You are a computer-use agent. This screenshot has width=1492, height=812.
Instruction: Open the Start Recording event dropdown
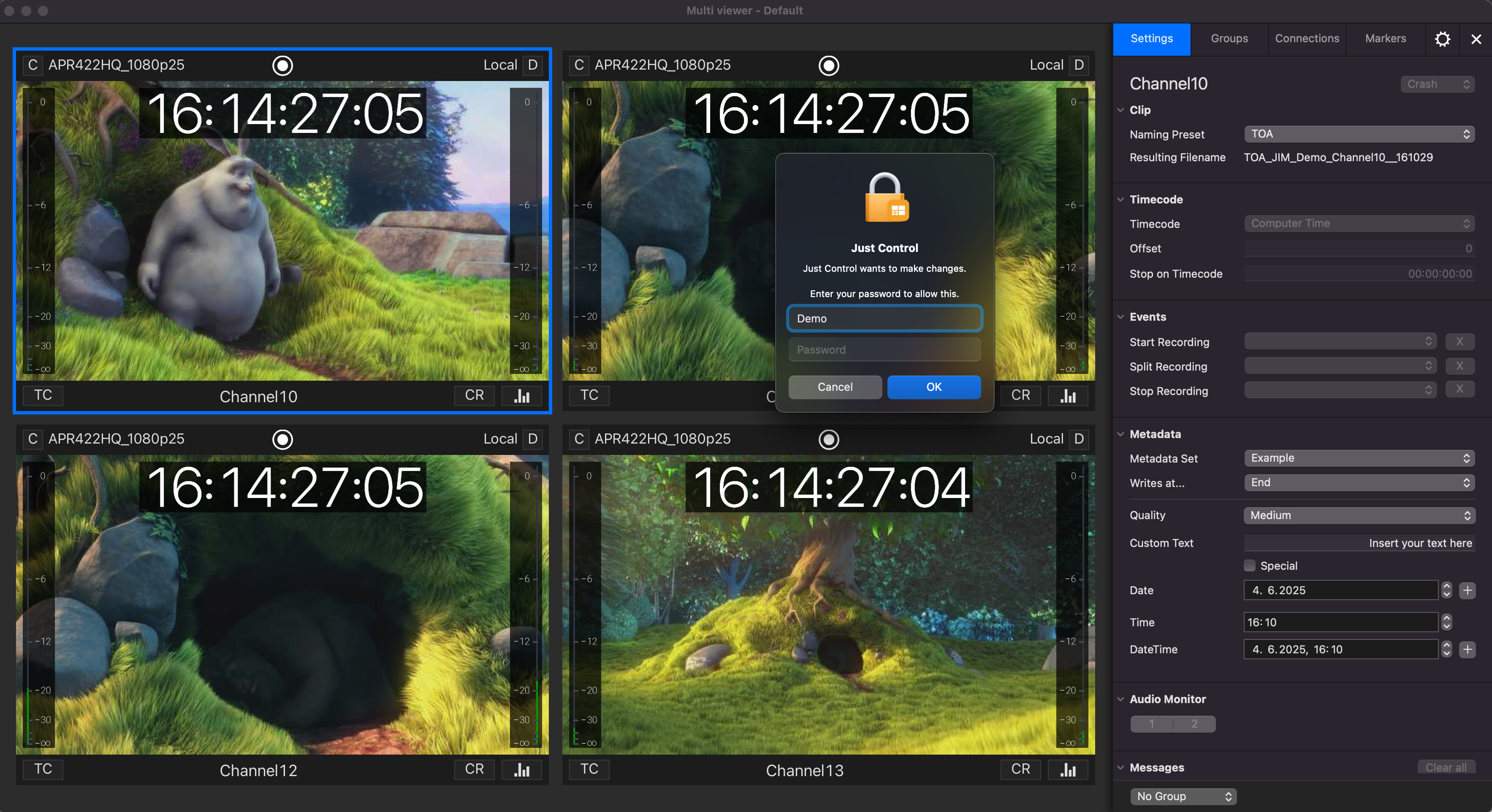(1340, 341)
